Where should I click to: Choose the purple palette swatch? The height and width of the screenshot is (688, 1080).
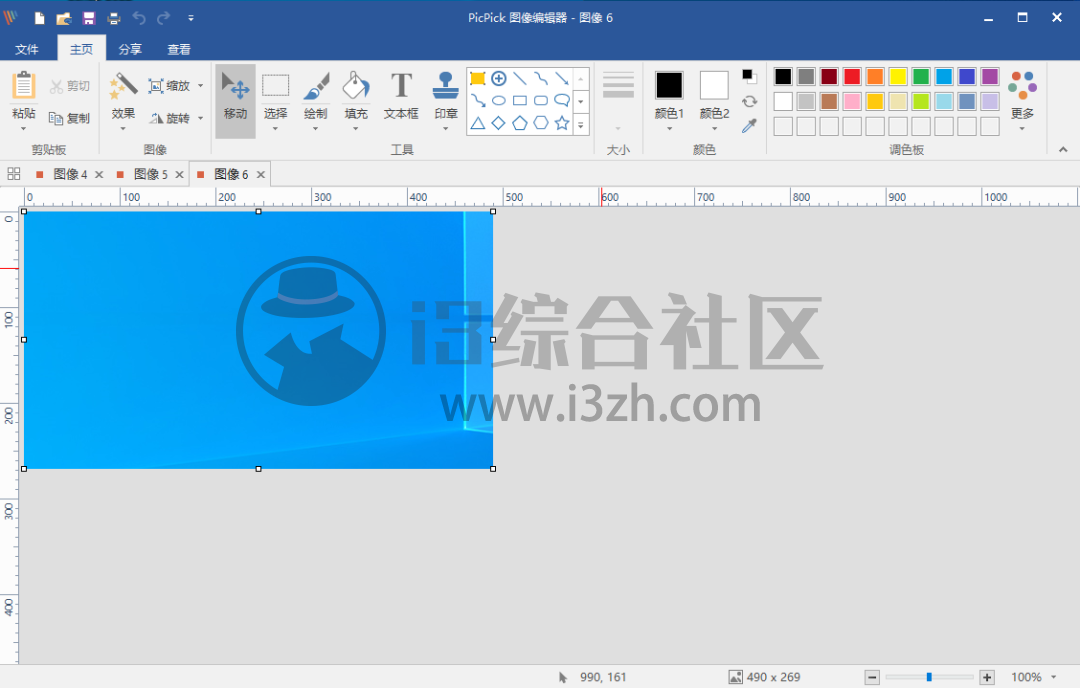point(990,76)
